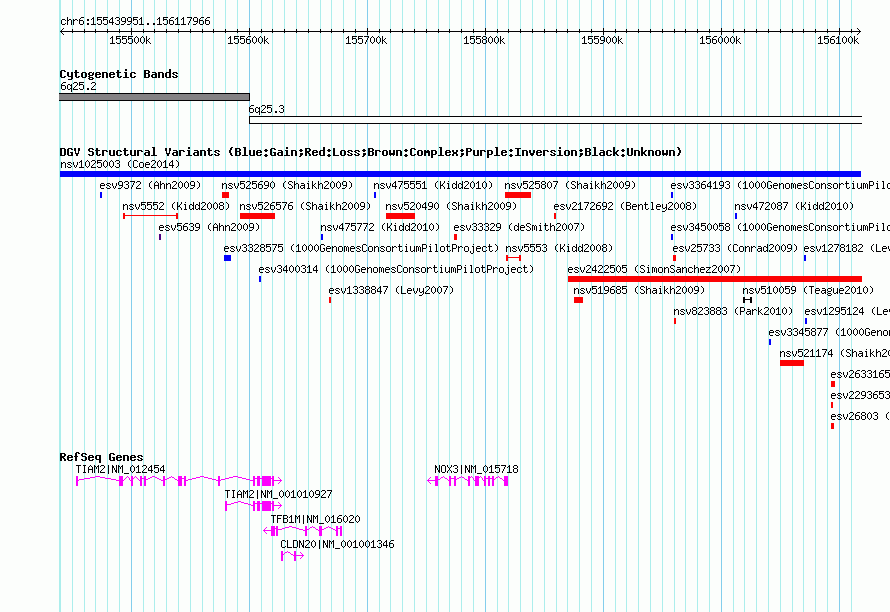Select esv3400314 variant label

pos(396,269)
